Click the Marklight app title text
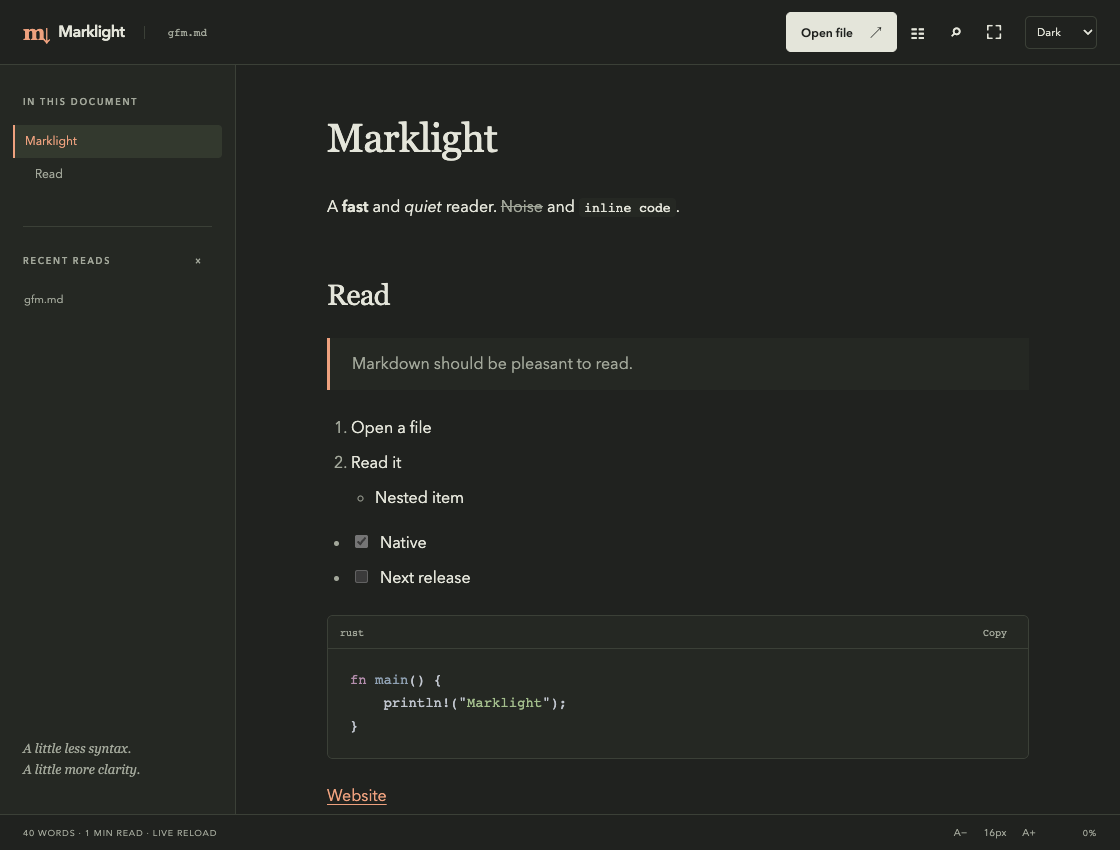 coord(91,32)
